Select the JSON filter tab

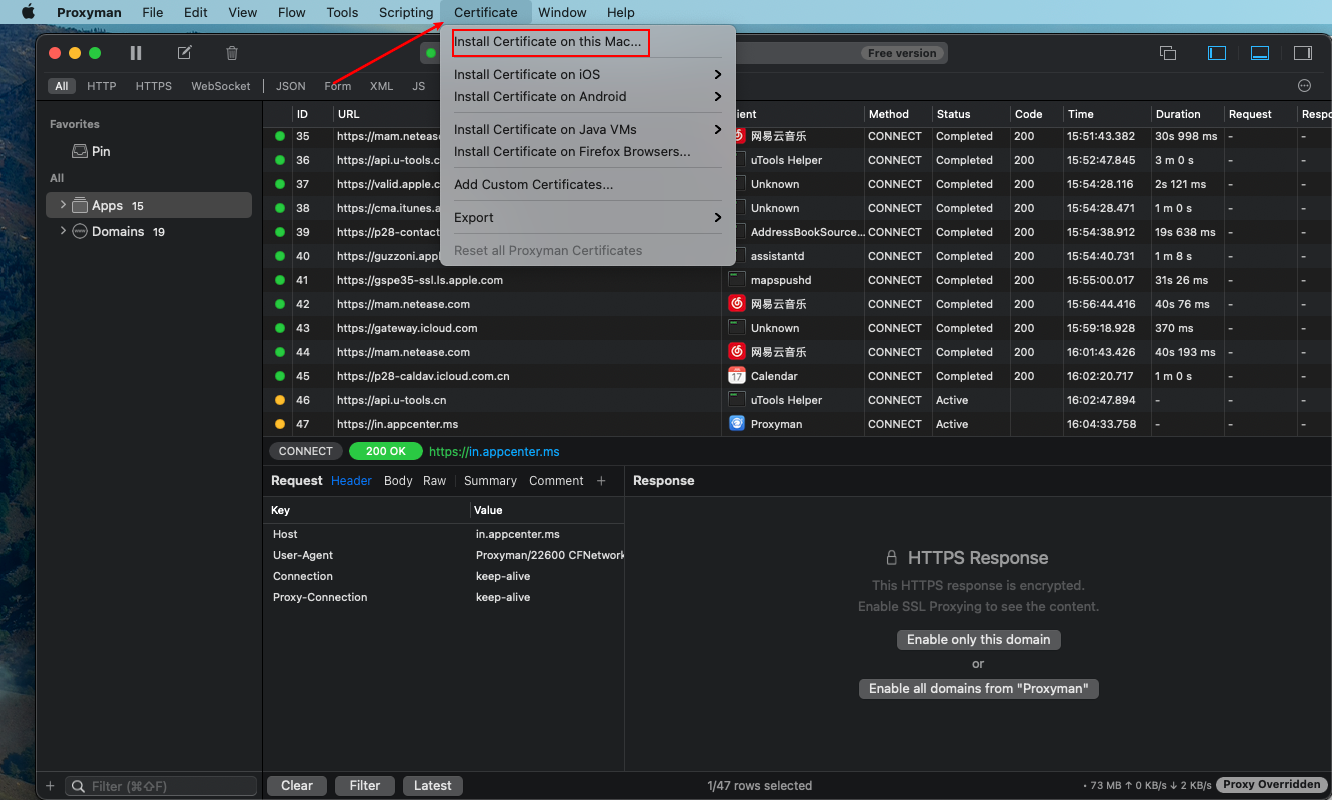point(291,86)
